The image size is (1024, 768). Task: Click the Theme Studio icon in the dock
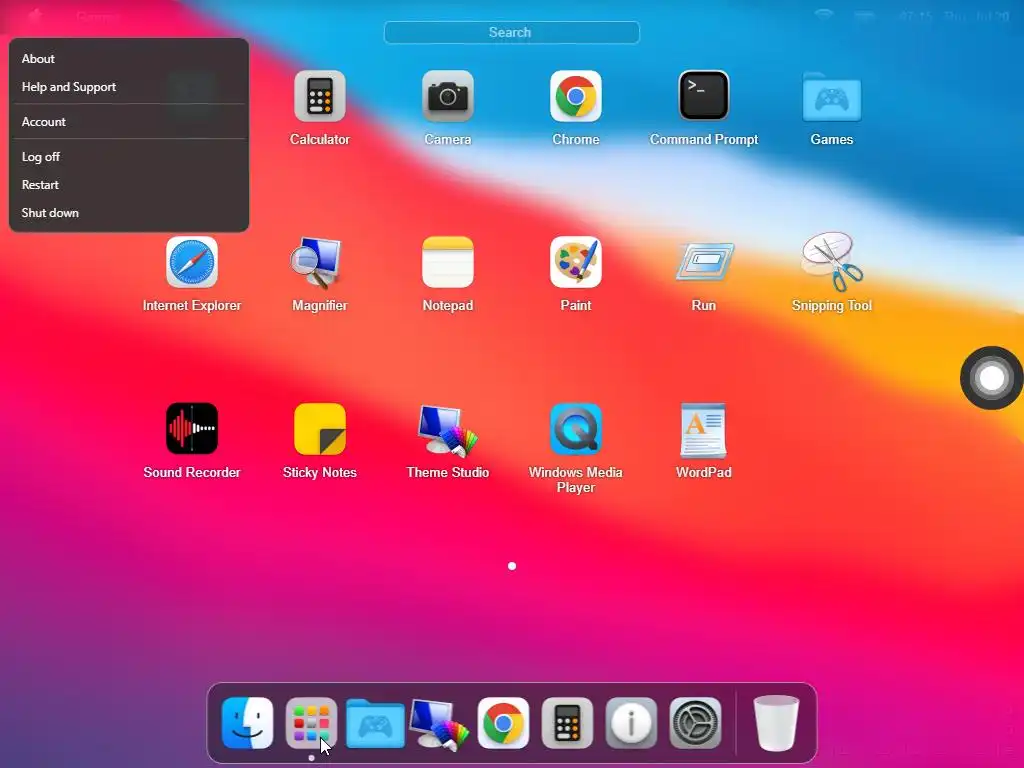pyautogui.click(x=439, y=723)
